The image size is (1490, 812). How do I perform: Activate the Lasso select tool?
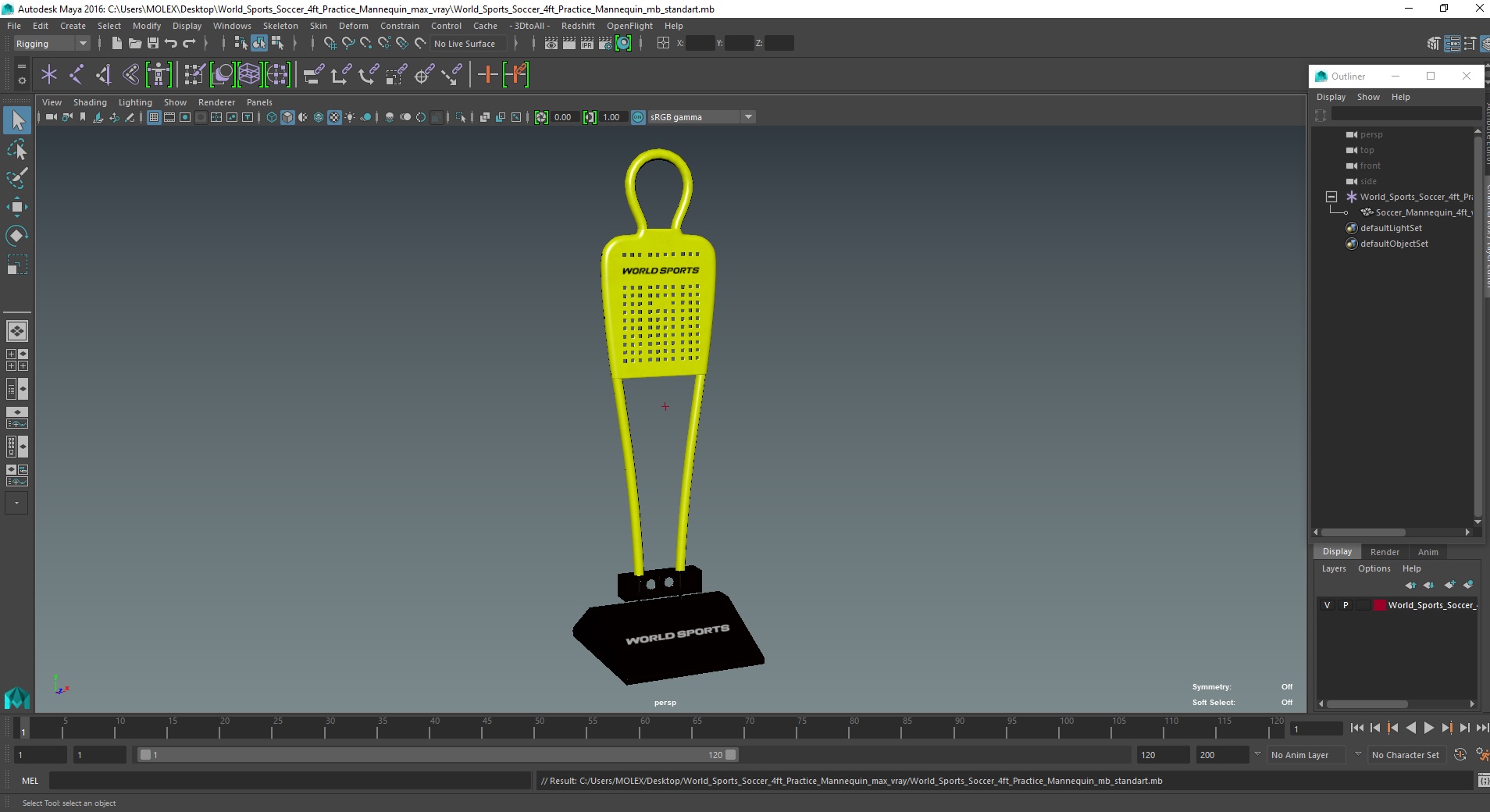[x=17, y=149]
